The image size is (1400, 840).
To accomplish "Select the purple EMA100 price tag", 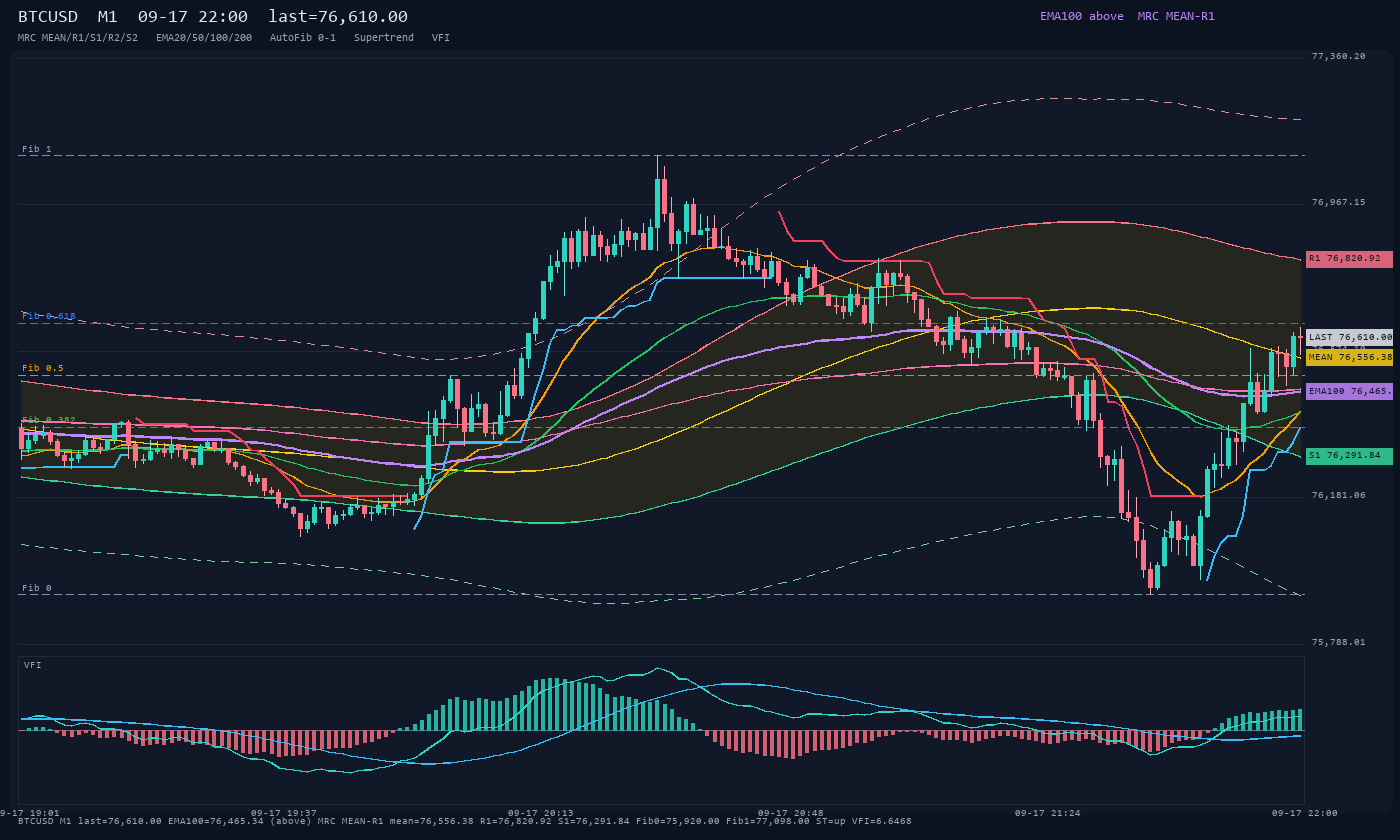I will [1349, 391].
